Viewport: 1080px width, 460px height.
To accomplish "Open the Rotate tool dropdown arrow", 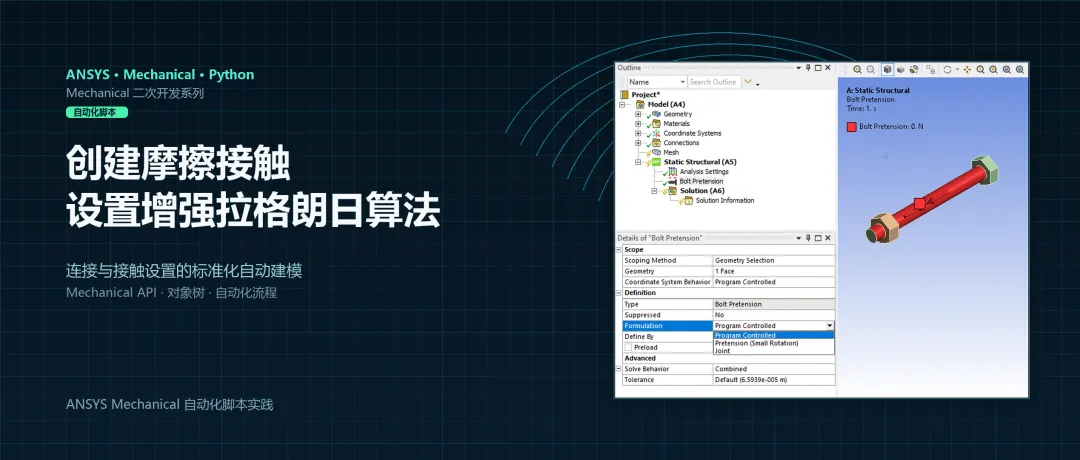I will coord(957,70).
